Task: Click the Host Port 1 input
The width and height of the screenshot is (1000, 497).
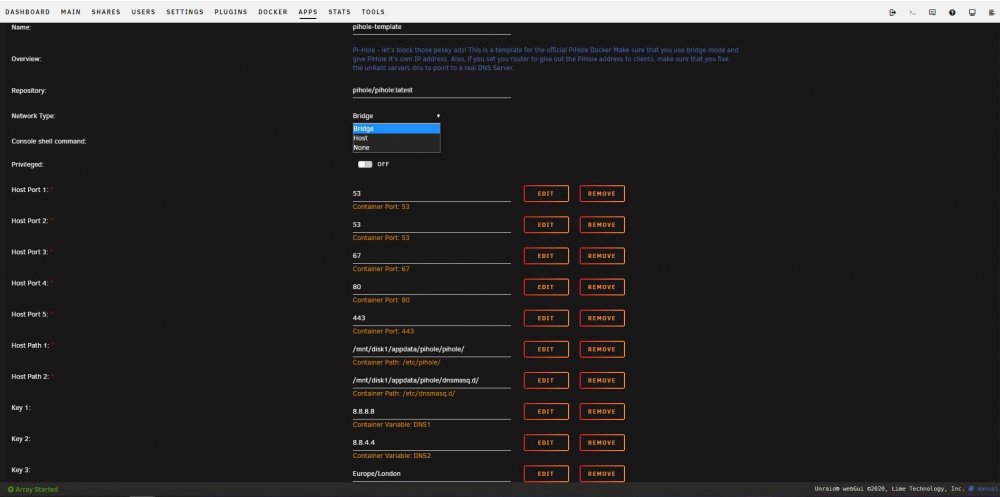Action: pyautogui.click(x=431, y=193)
